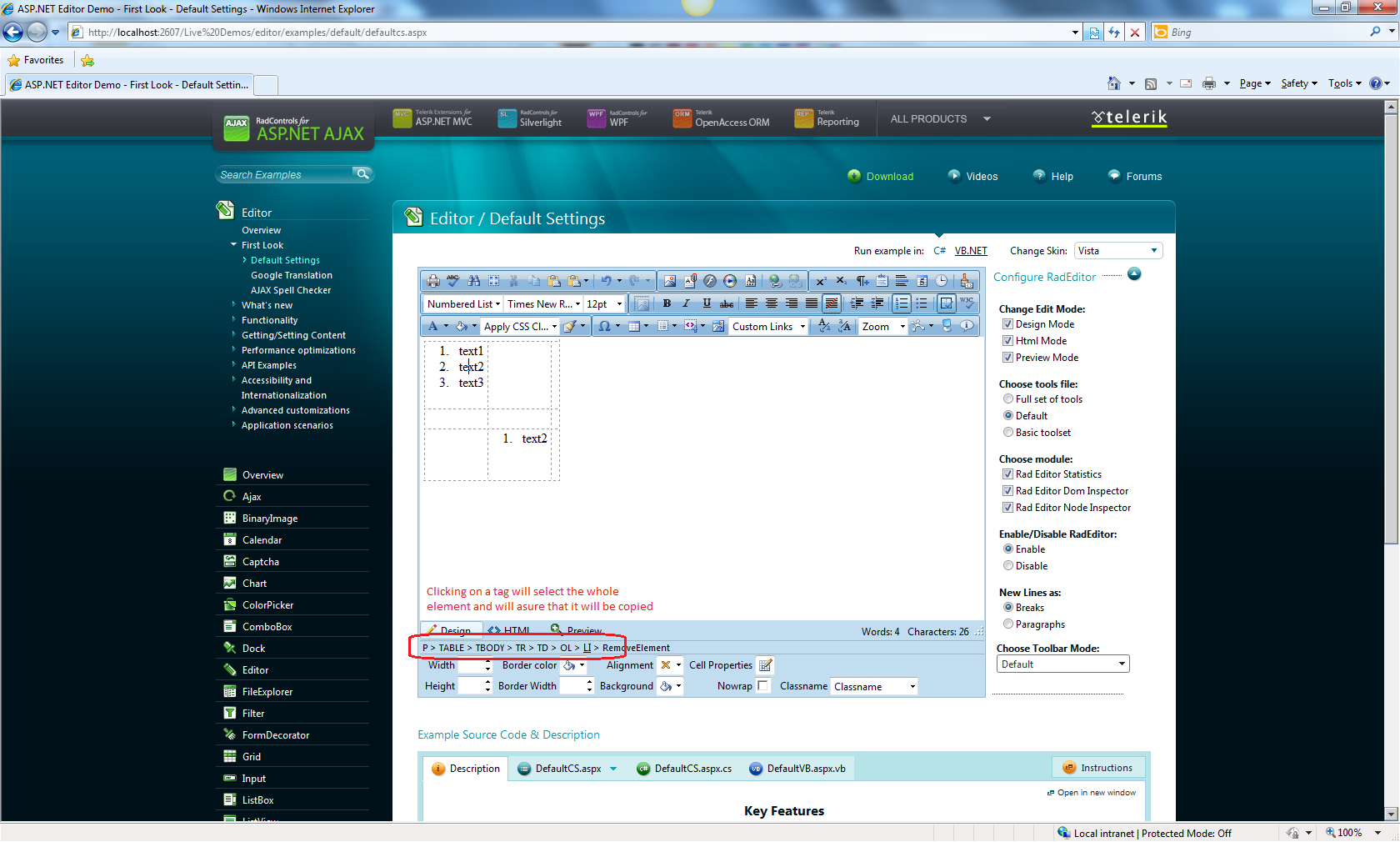
Task: Center align the text
Action: 772,303
